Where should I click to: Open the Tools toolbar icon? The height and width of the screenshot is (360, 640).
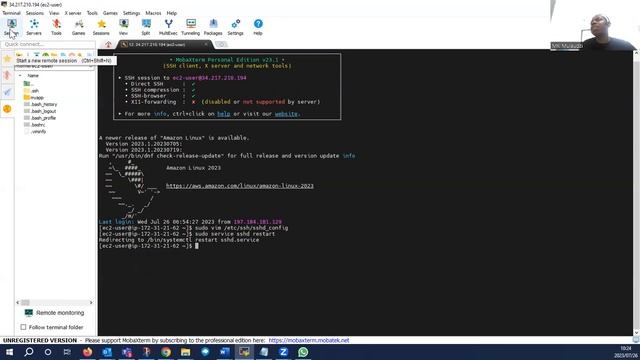coord(56,27)
